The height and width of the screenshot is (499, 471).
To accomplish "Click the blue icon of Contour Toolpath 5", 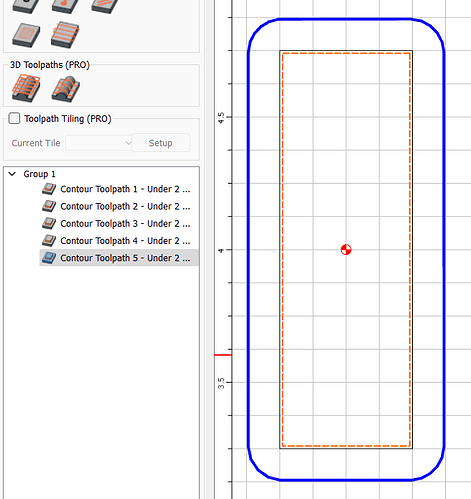I will click(x=49, y=258).
